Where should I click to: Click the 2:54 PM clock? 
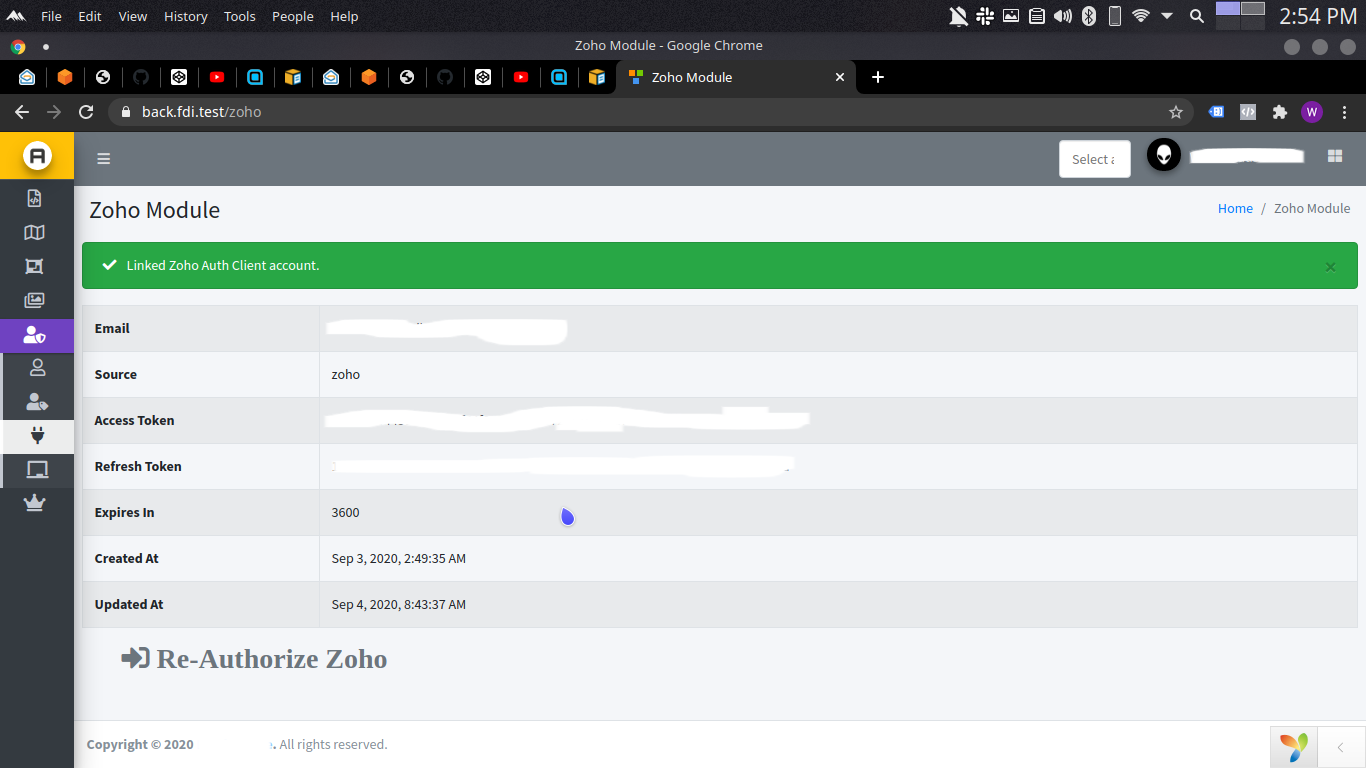tap(1318, 16)
